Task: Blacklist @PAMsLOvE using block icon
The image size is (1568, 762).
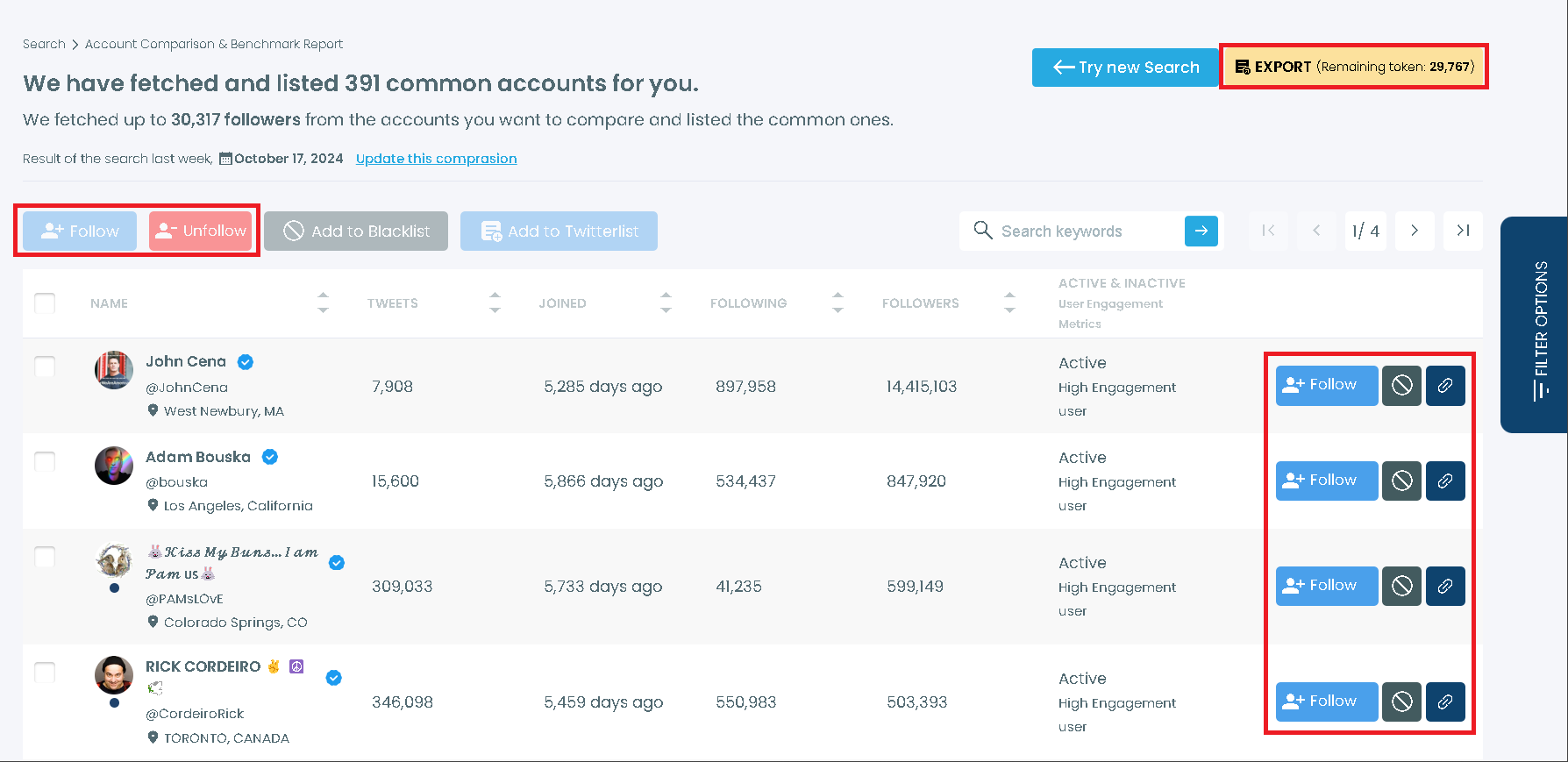Action: [x=1401, y=586]
